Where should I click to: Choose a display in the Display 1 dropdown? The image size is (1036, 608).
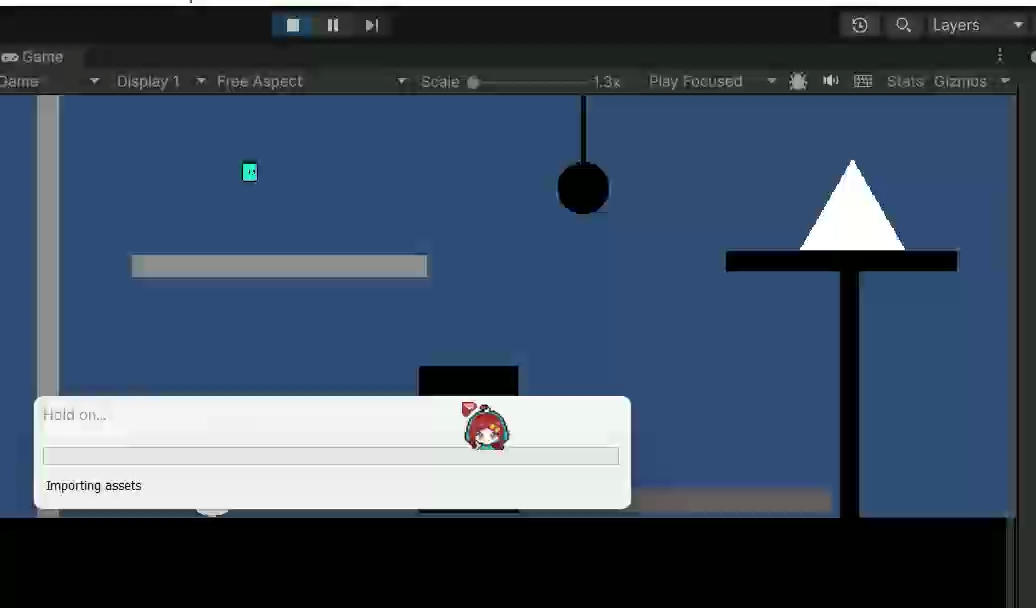tap(161, 81)
